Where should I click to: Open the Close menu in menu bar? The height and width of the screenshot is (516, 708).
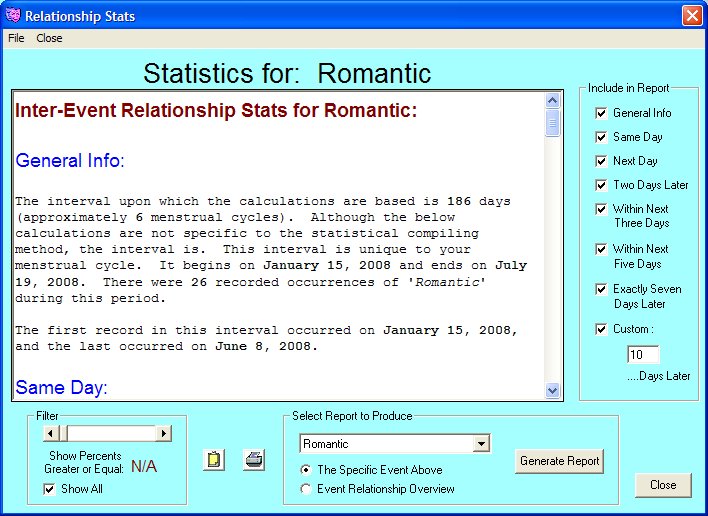coord(49,38)
